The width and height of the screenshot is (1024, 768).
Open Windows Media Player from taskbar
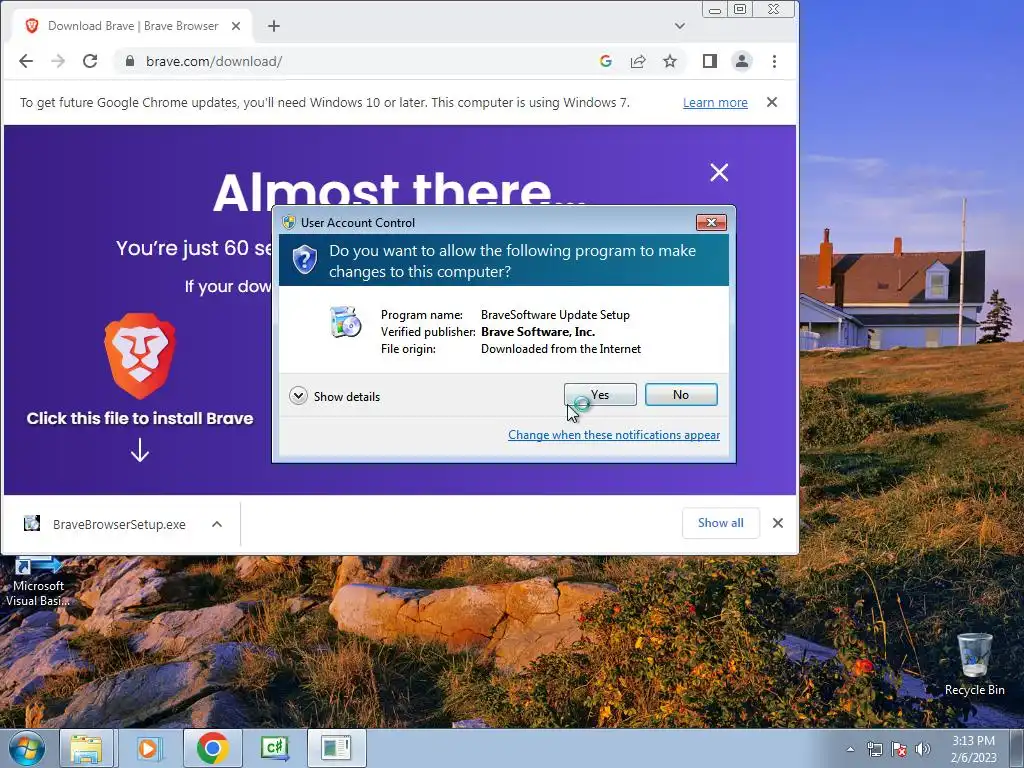(x=148, y=748)
